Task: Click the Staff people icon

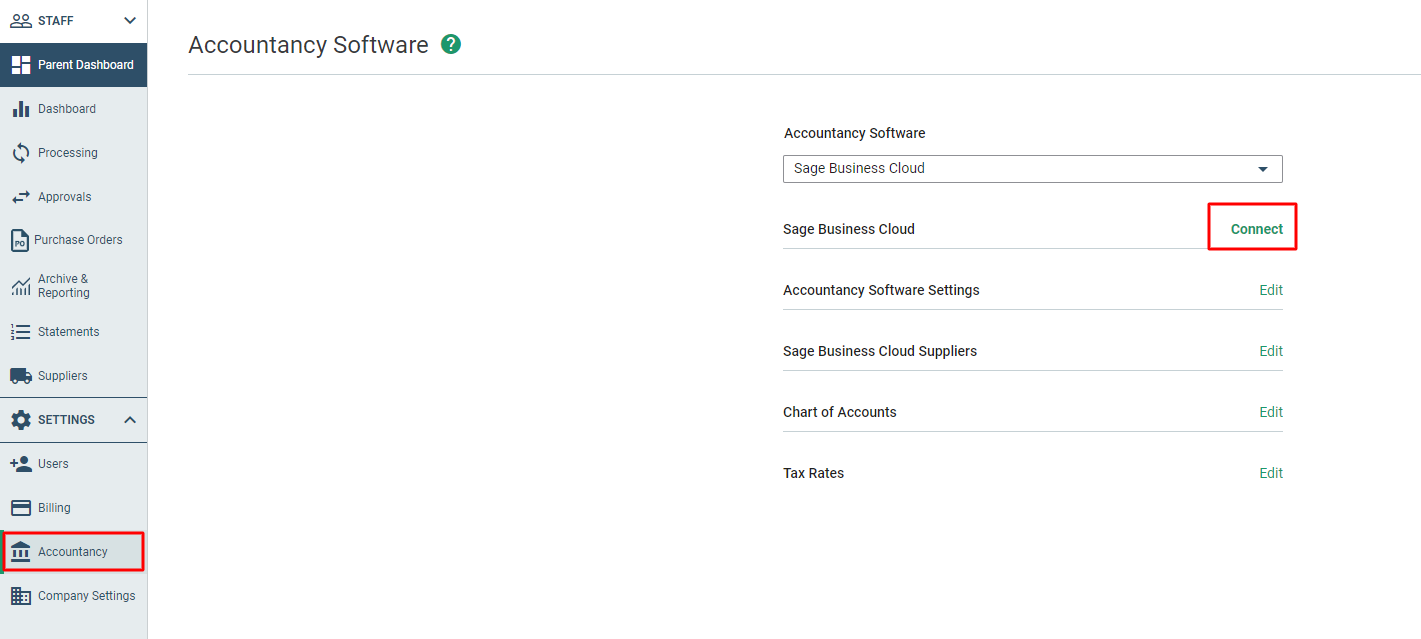Action: pos(20,20)
